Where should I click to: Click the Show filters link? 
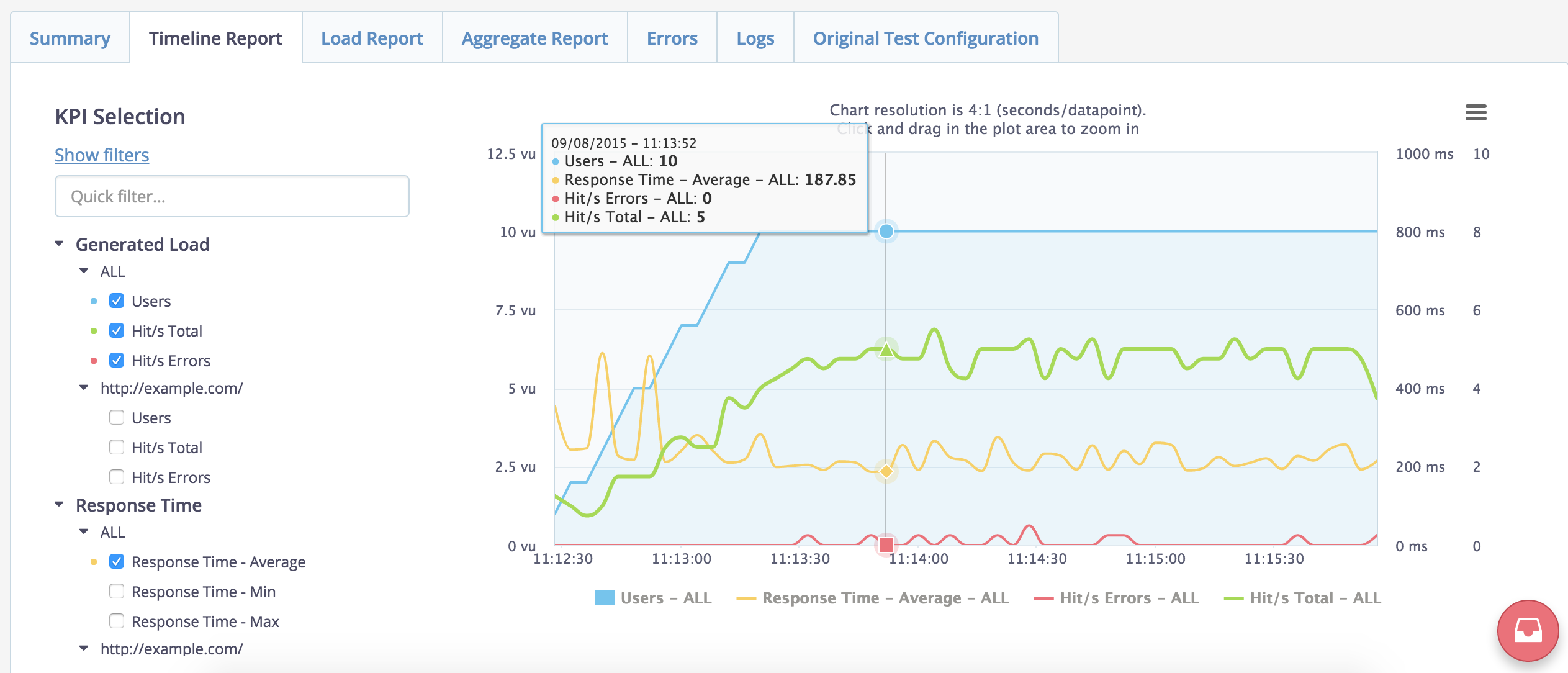pos(102,155)
